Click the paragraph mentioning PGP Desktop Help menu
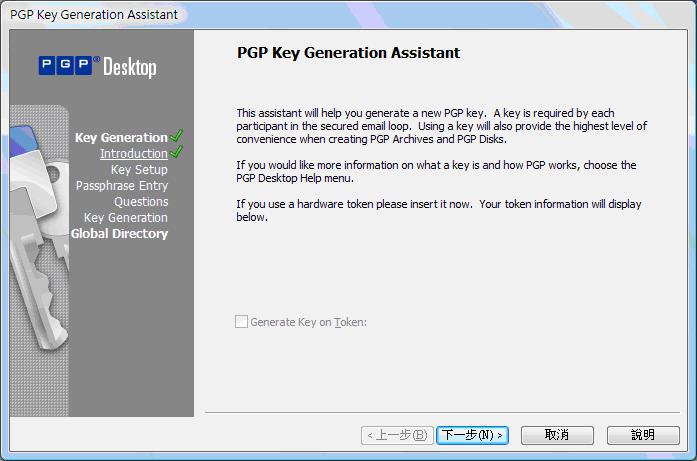 pos(435,171)
